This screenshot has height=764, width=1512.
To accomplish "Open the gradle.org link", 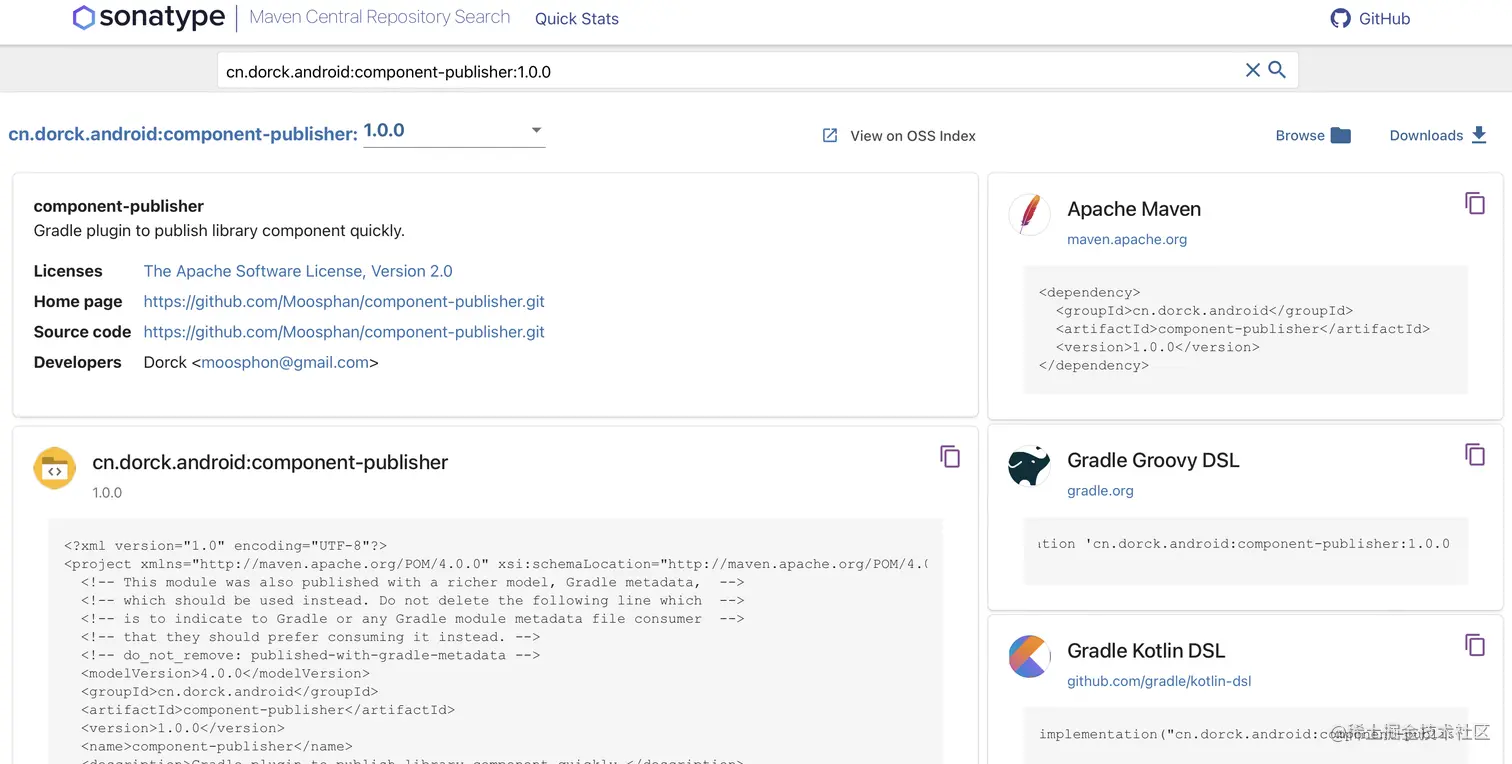I will pyautogui.click(x=1100, y=490).
